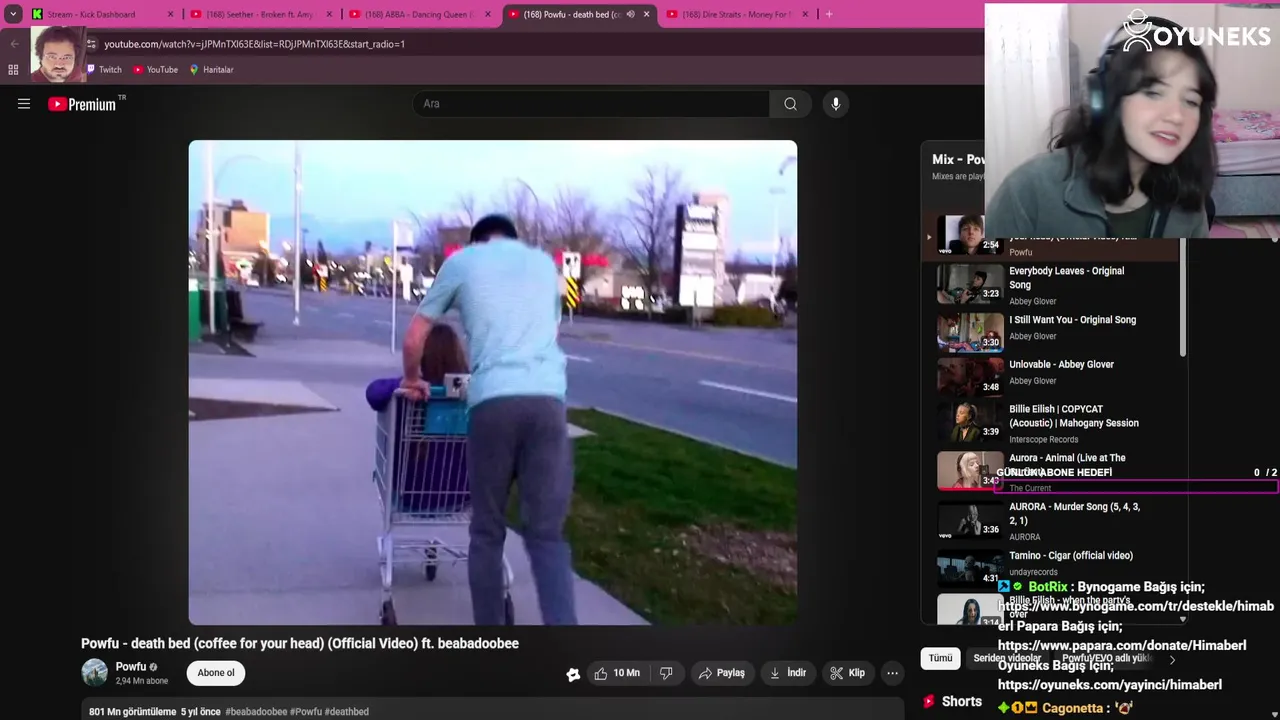
Task: Click the Paylaş share button
Action: click(722, 673)
